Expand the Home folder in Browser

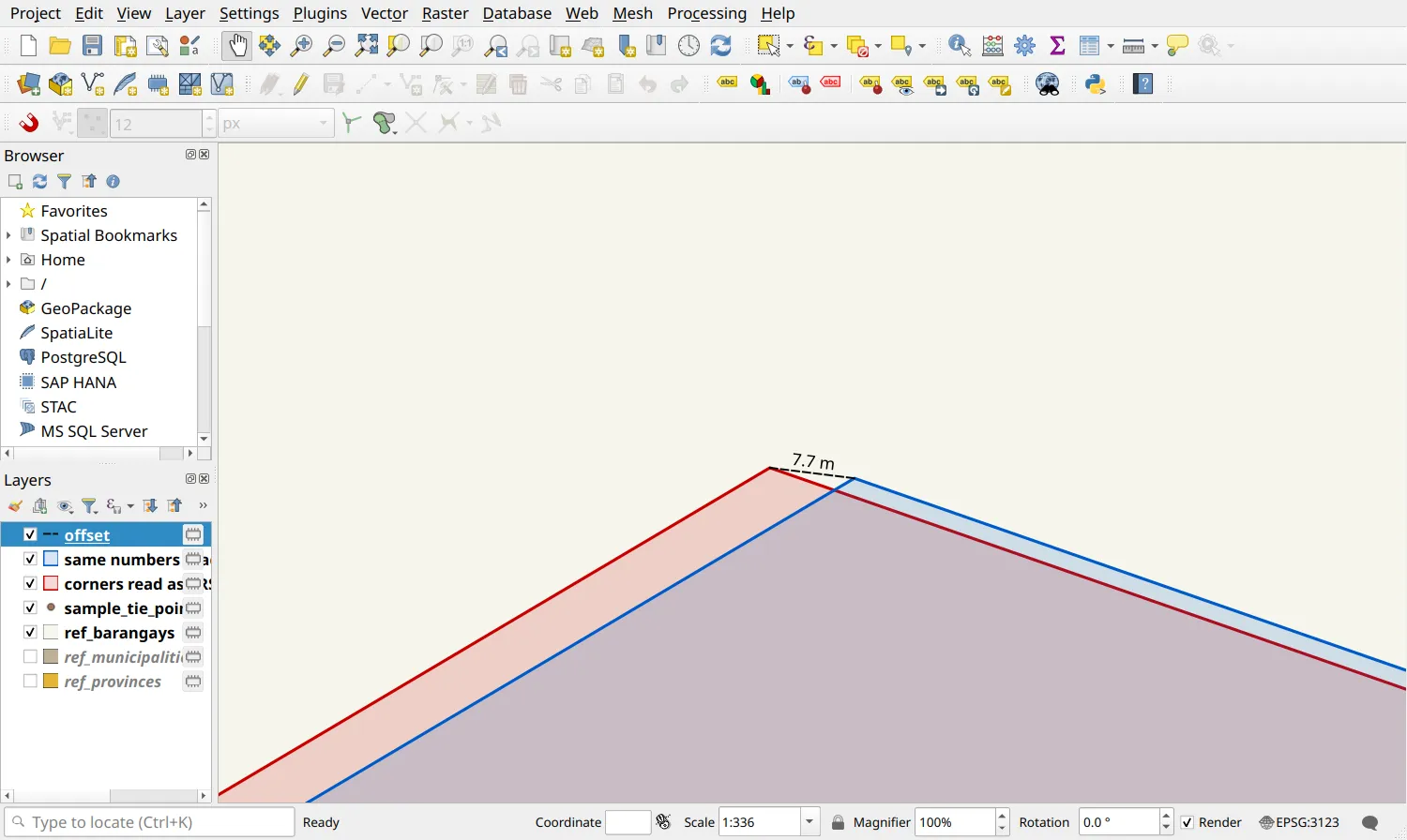8,260
